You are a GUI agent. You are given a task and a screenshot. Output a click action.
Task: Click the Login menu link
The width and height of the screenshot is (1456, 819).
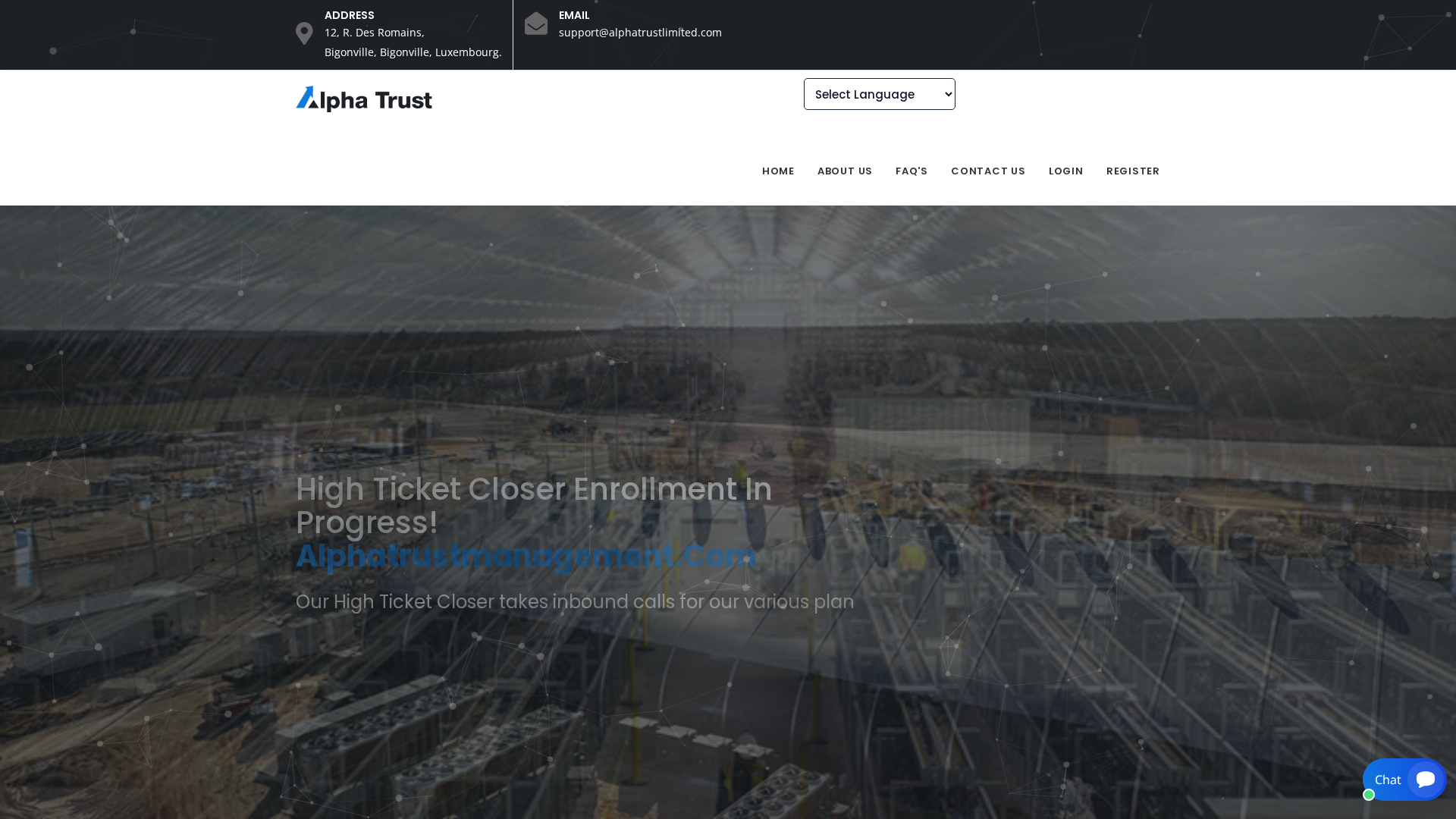click(x=1066, y=171)
